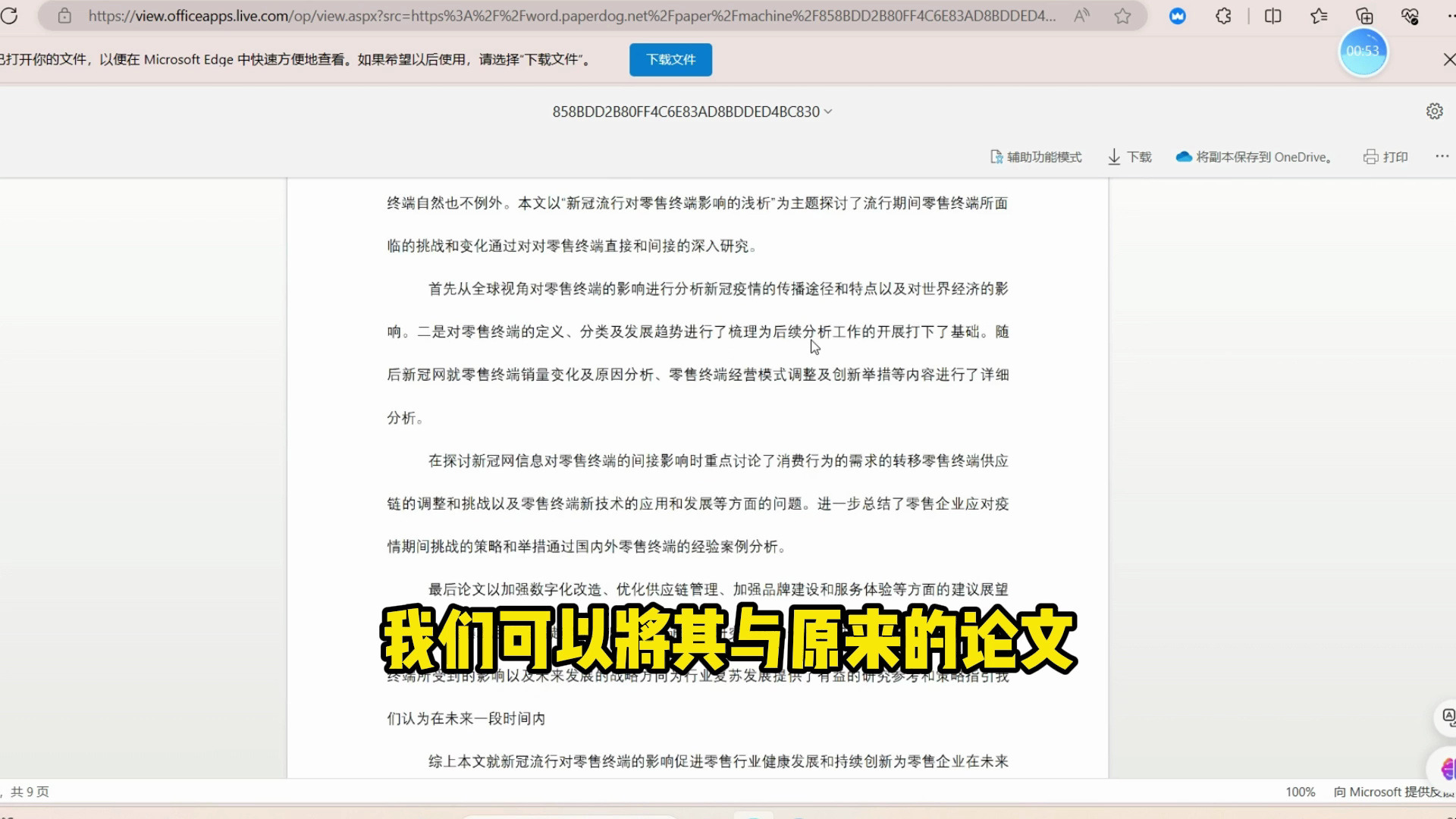This screenshot has height=819, width=1456.
Task: Open Collections icon
Action: pyautogui.click(x=1364, y=16)
